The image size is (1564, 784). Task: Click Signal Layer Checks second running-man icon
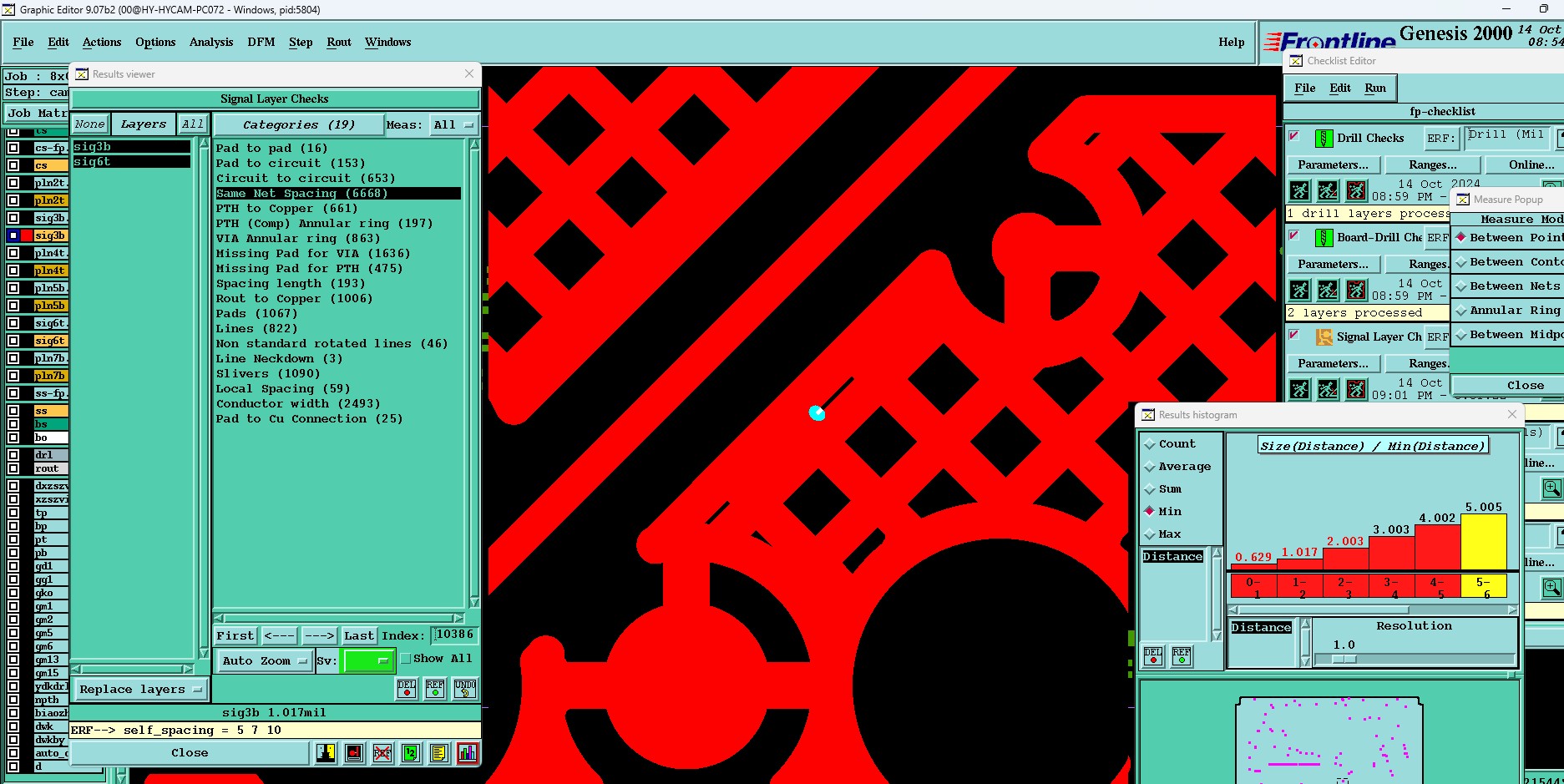1328,389
